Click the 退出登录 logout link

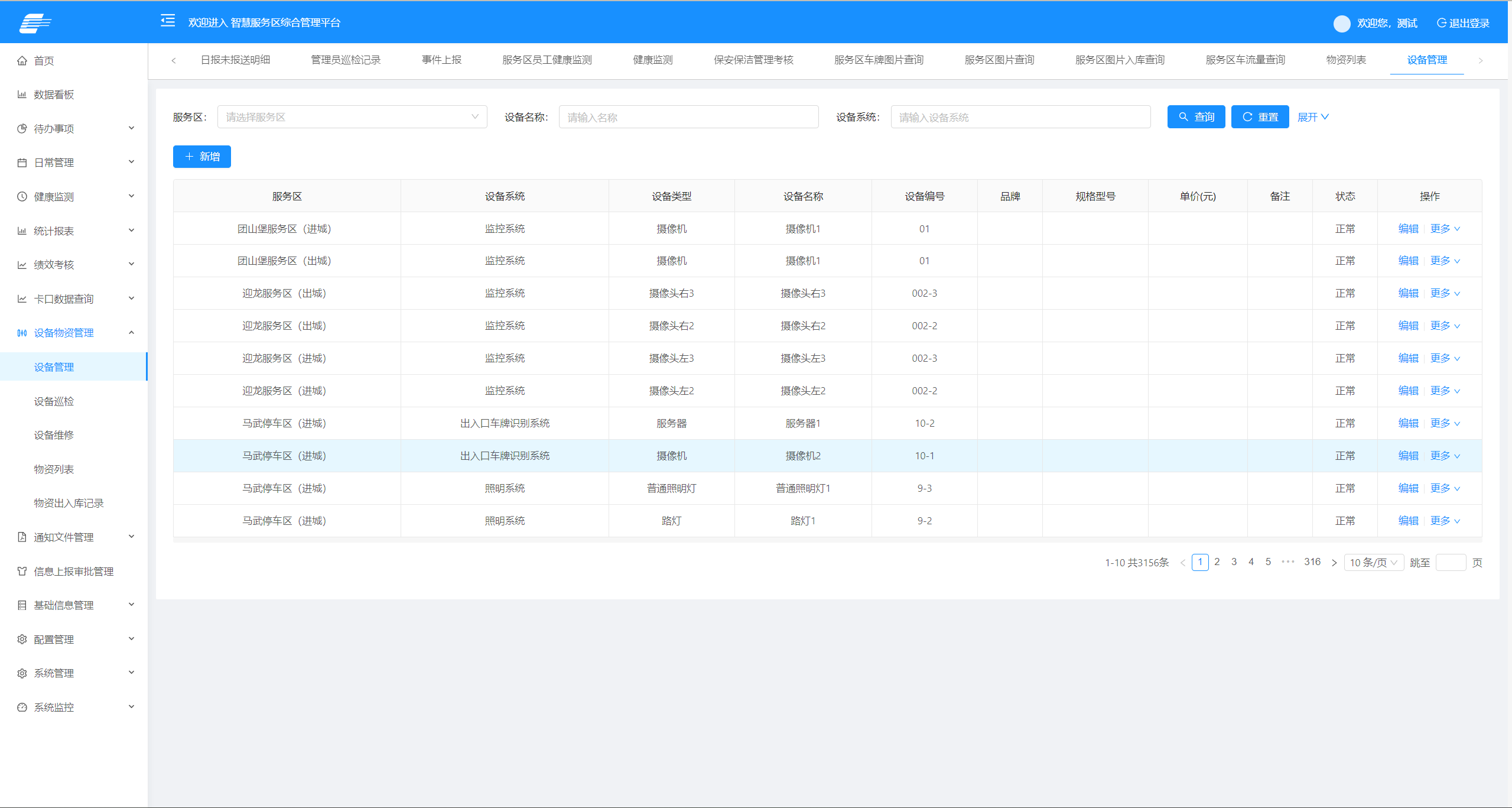1463,23
